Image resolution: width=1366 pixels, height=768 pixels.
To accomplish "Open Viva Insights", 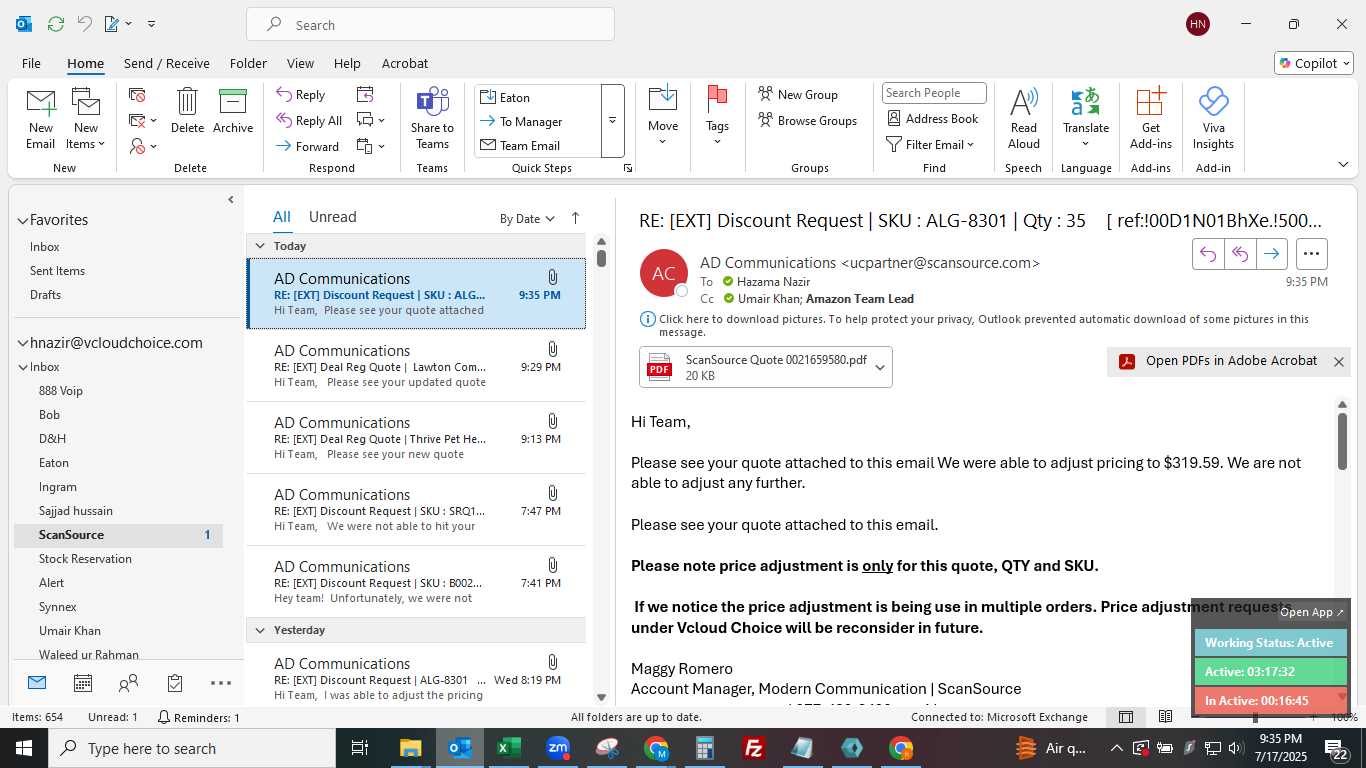I will pyautogui.click(x=1213, y=118).
